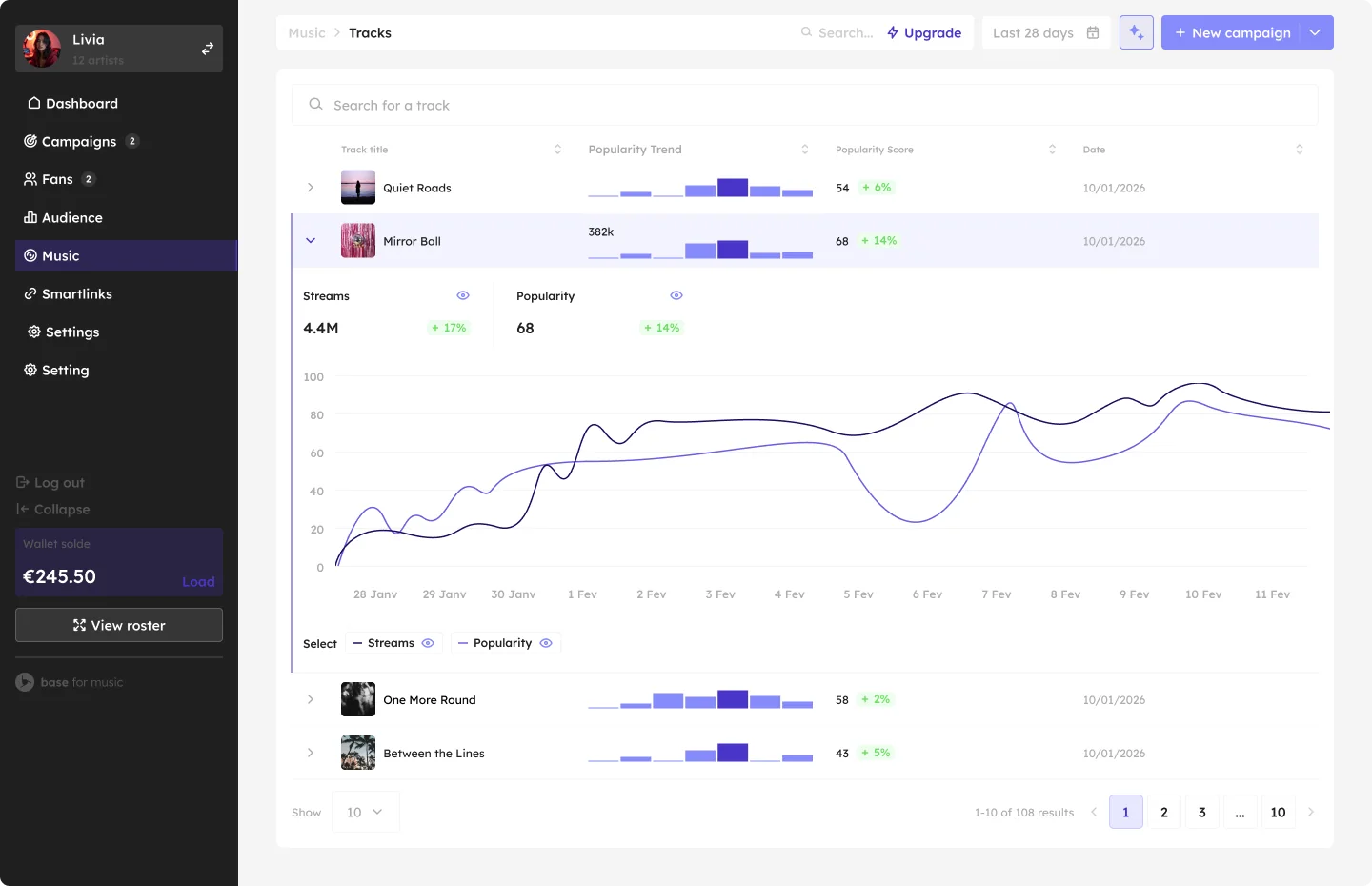This screenshot has height=886, width=1372.
Task: Open the AI sparkle assistant button
Action: tap(1137, 32)
